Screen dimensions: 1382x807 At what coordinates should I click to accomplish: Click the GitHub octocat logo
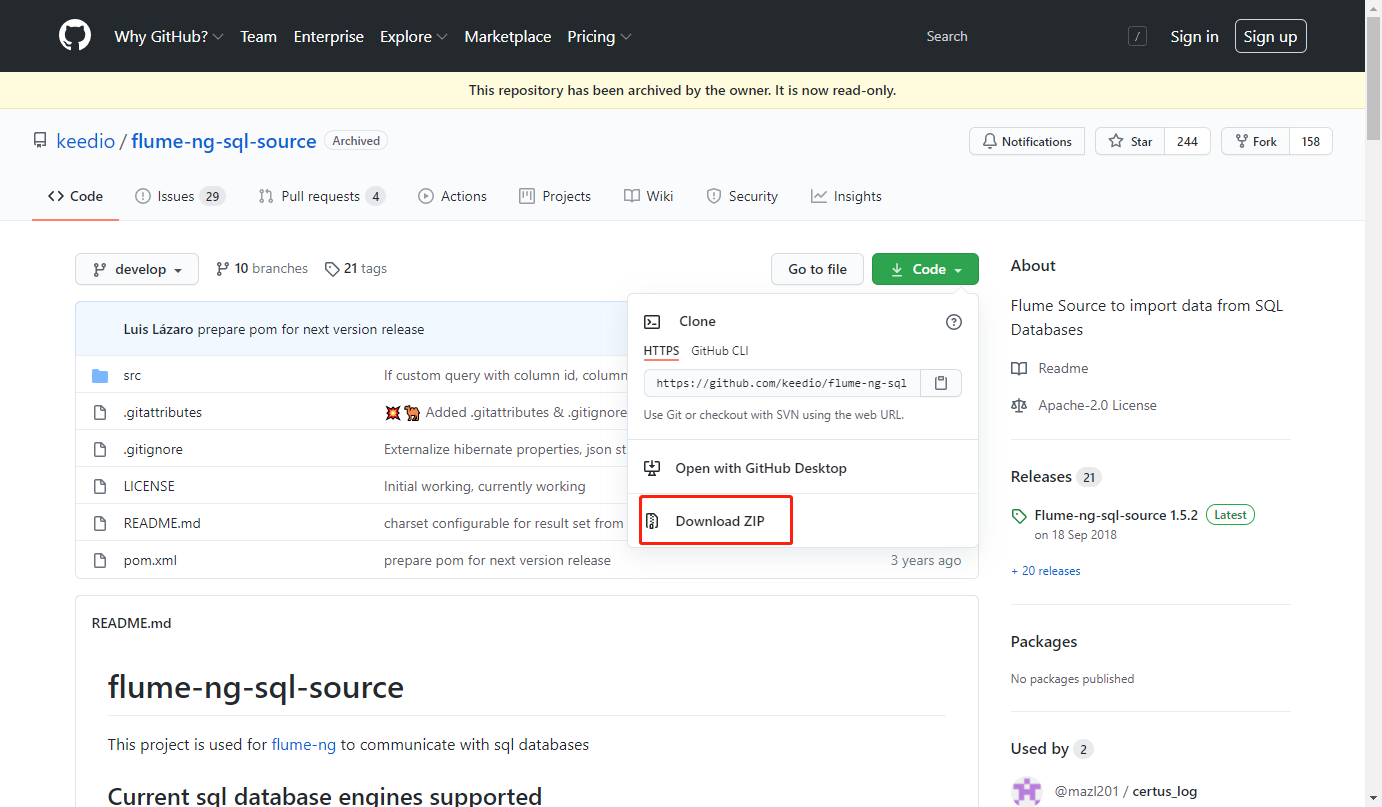[75, 36]
